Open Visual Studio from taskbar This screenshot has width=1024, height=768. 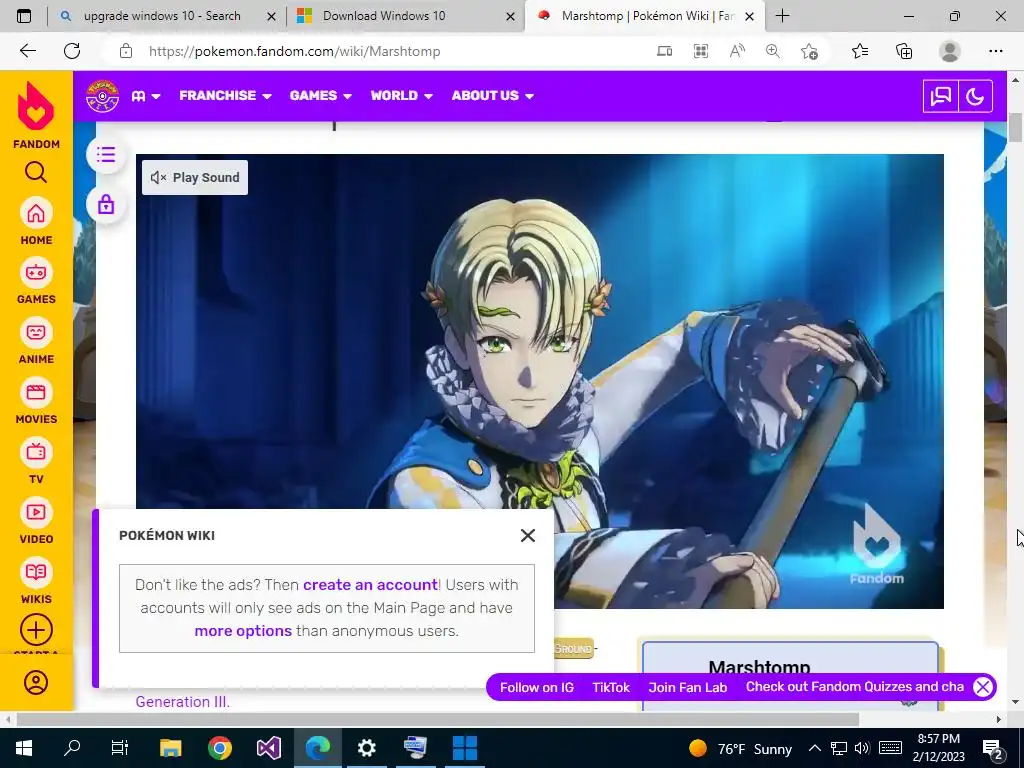(x=269, y=748)
